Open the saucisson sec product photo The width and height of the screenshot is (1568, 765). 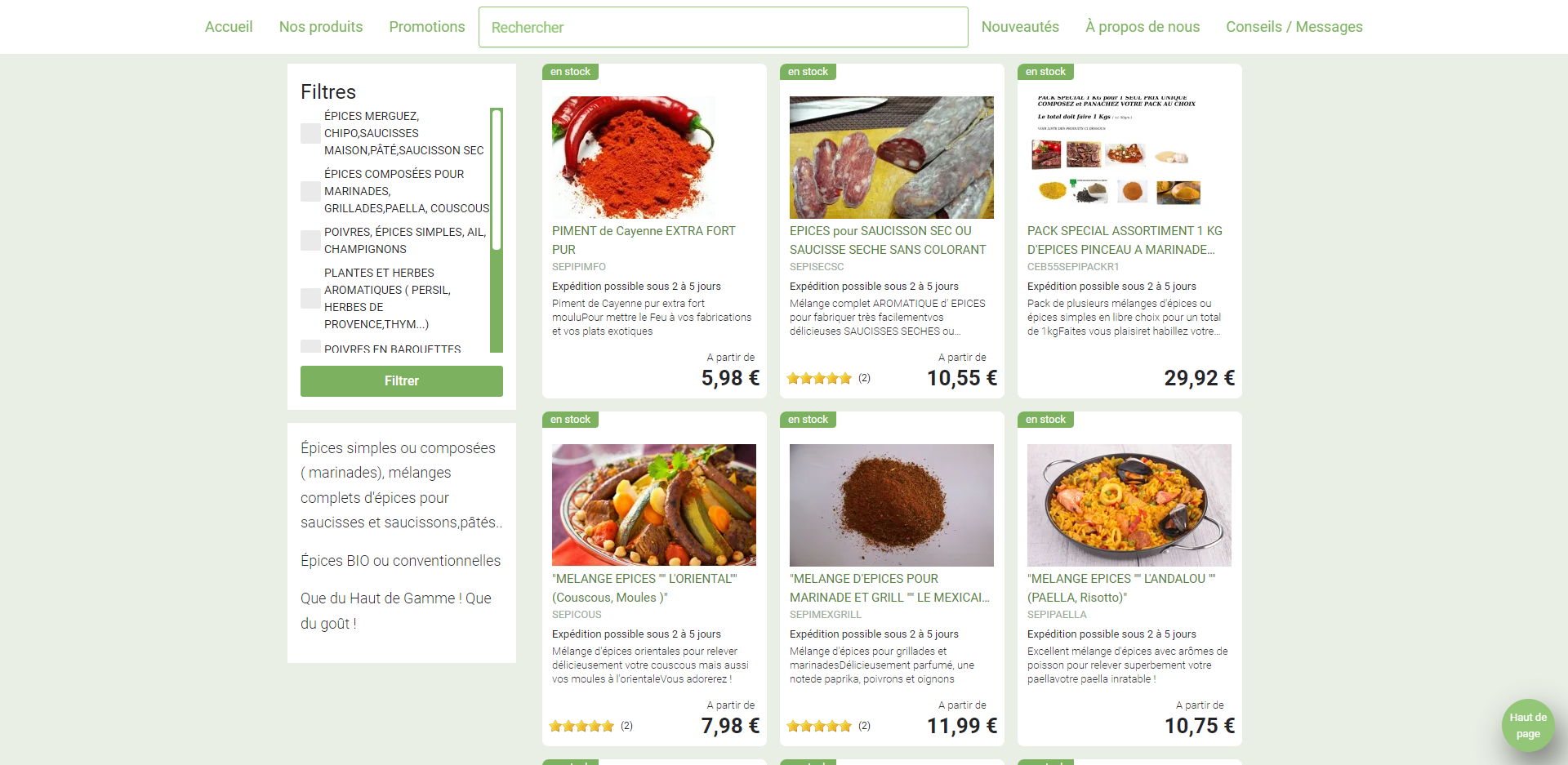(x=892, y=158)
